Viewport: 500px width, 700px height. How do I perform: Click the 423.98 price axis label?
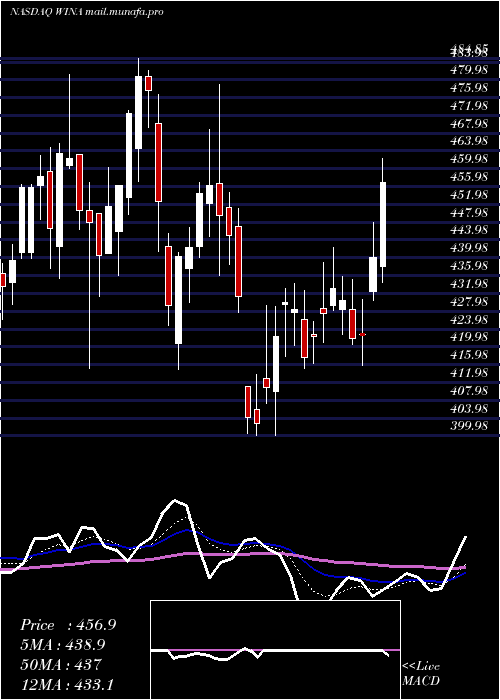pyautogui.click(x=468, y=319)
